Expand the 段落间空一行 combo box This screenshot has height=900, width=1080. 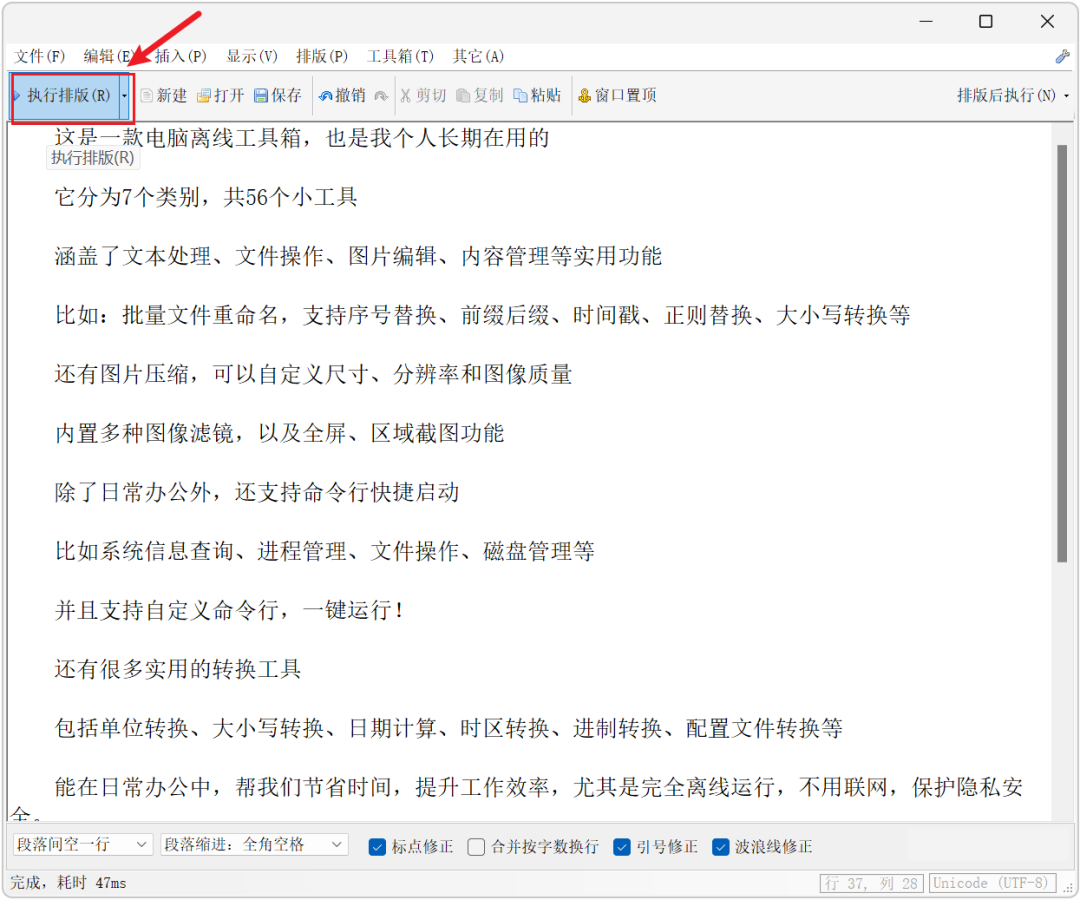82,845
